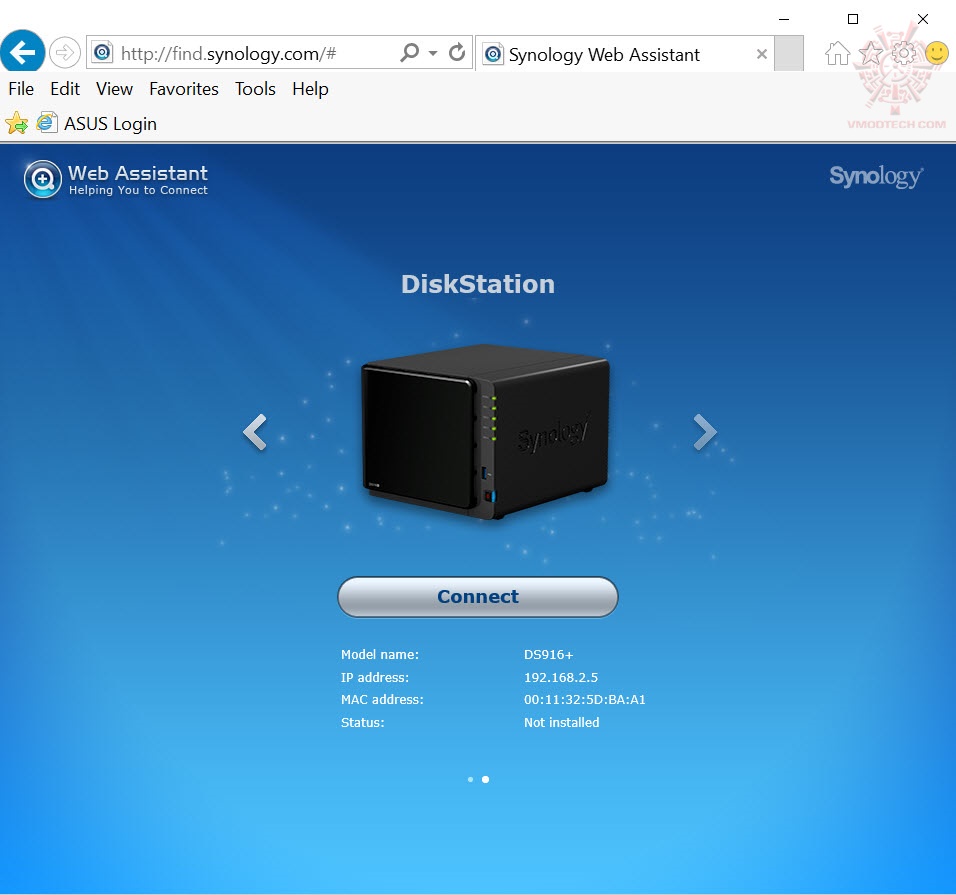Open the View menu
This screenshot has width=956, height=895.
point(114,89)
